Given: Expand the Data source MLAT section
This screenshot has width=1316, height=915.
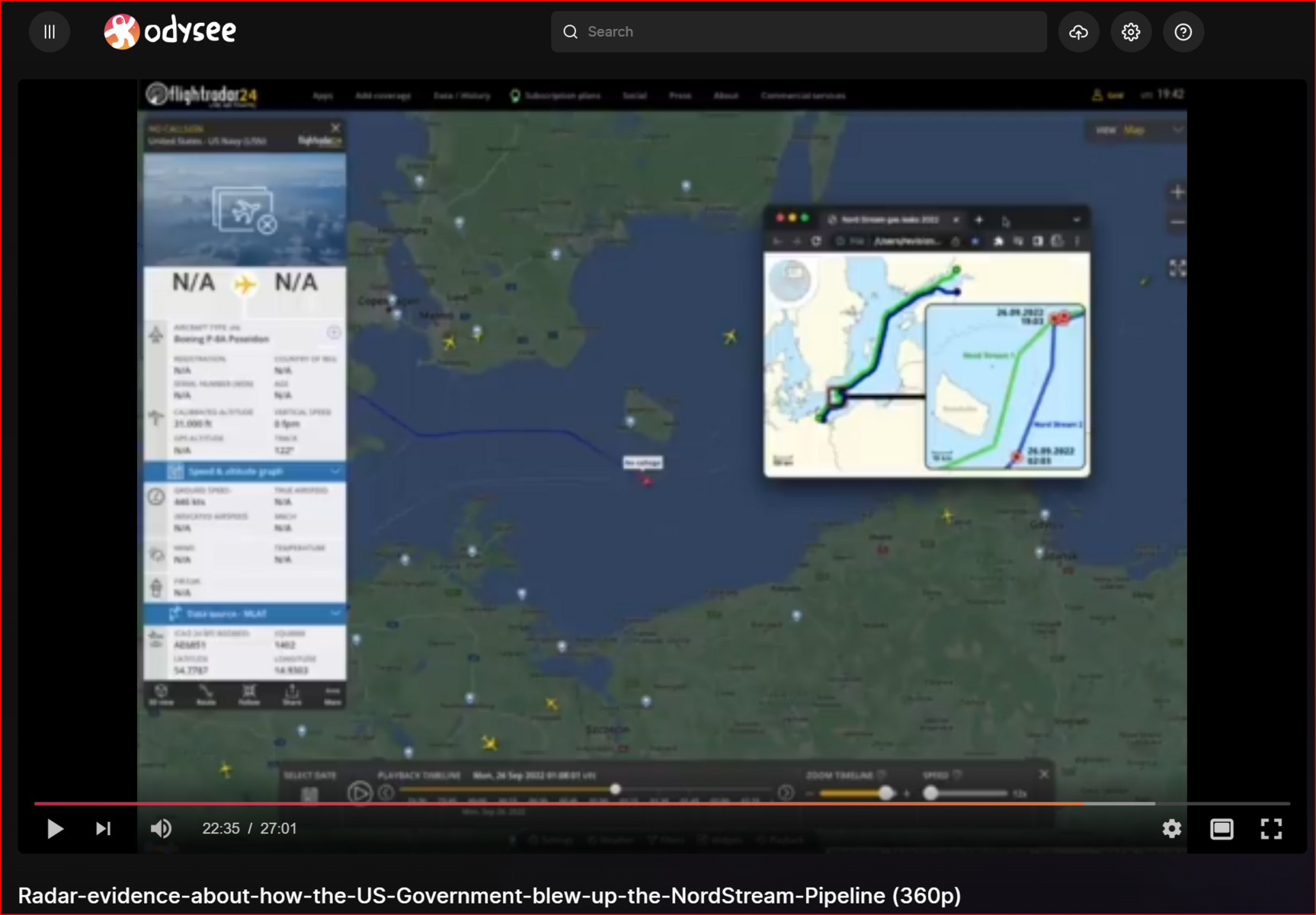Looking at the screenshot, I should (244, 613).
